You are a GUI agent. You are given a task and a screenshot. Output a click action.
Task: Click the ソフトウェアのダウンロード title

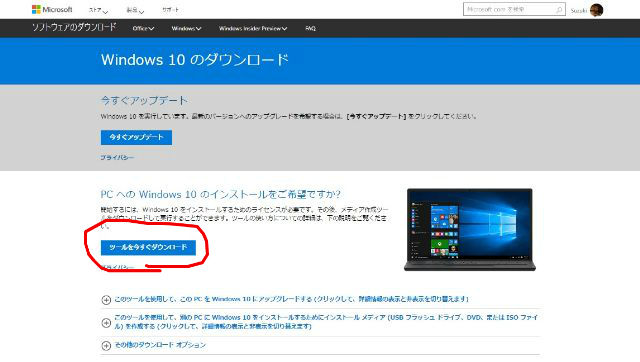tap(74, 27)
